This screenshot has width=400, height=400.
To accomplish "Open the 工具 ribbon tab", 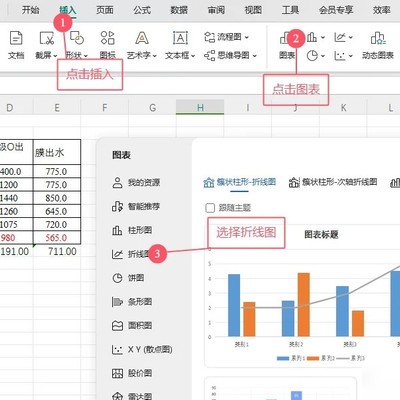I will point(290,10).
